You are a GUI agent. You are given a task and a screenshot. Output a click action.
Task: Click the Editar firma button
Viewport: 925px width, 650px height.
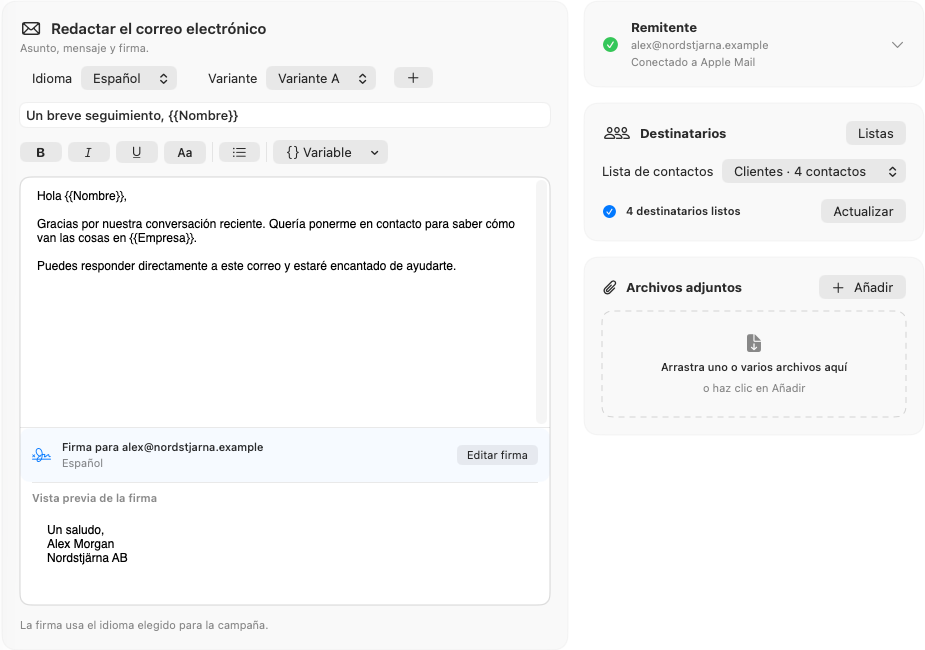tap(497, 455)
